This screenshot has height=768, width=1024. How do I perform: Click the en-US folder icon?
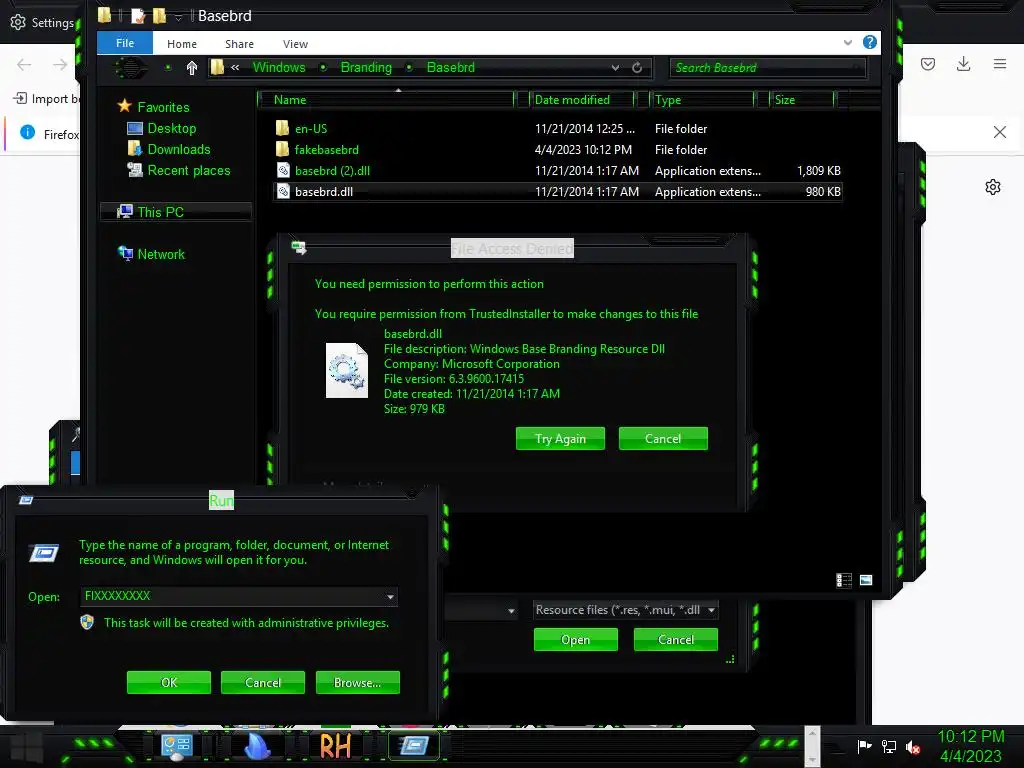282,128
